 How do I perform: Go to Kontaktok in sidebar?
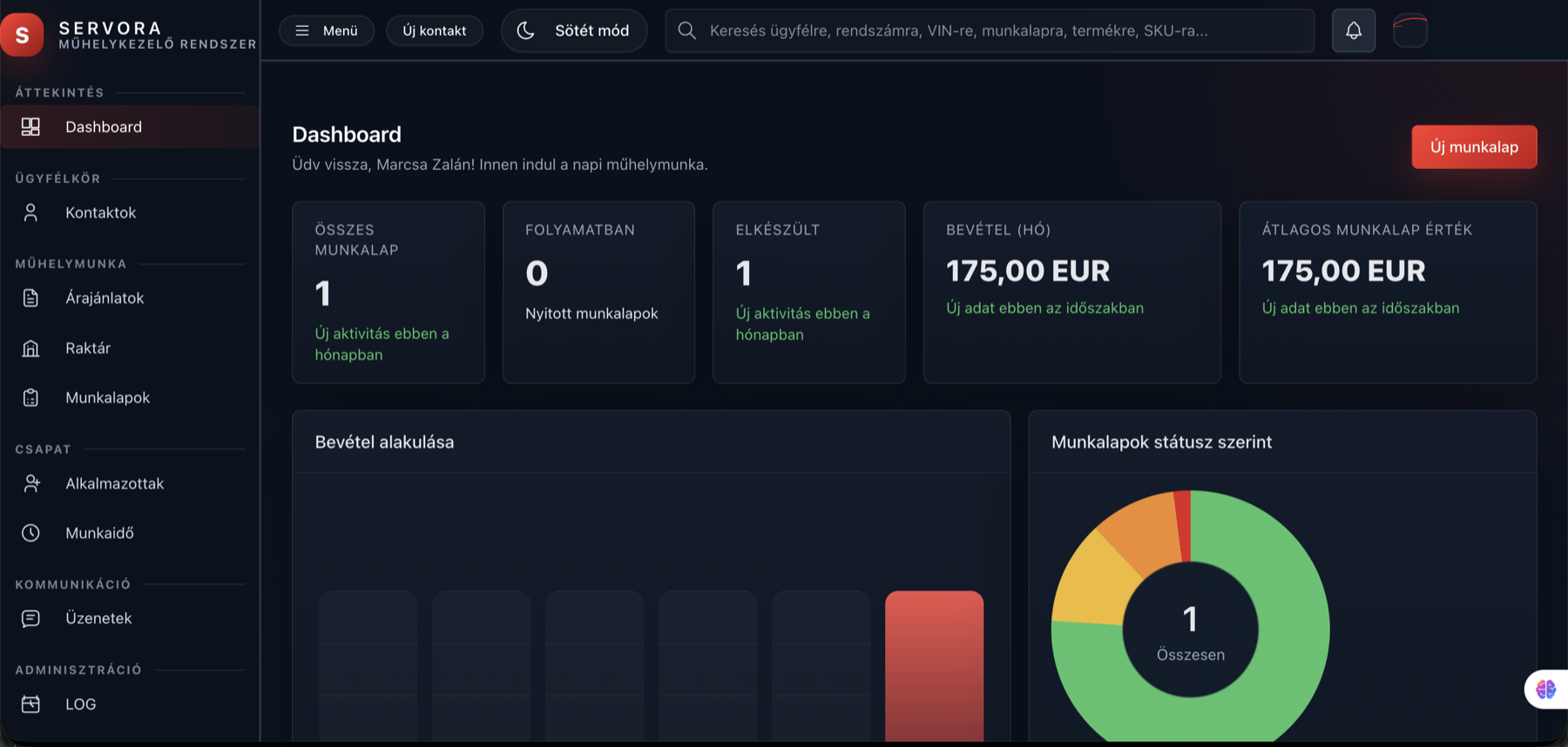tap(130, 212)
